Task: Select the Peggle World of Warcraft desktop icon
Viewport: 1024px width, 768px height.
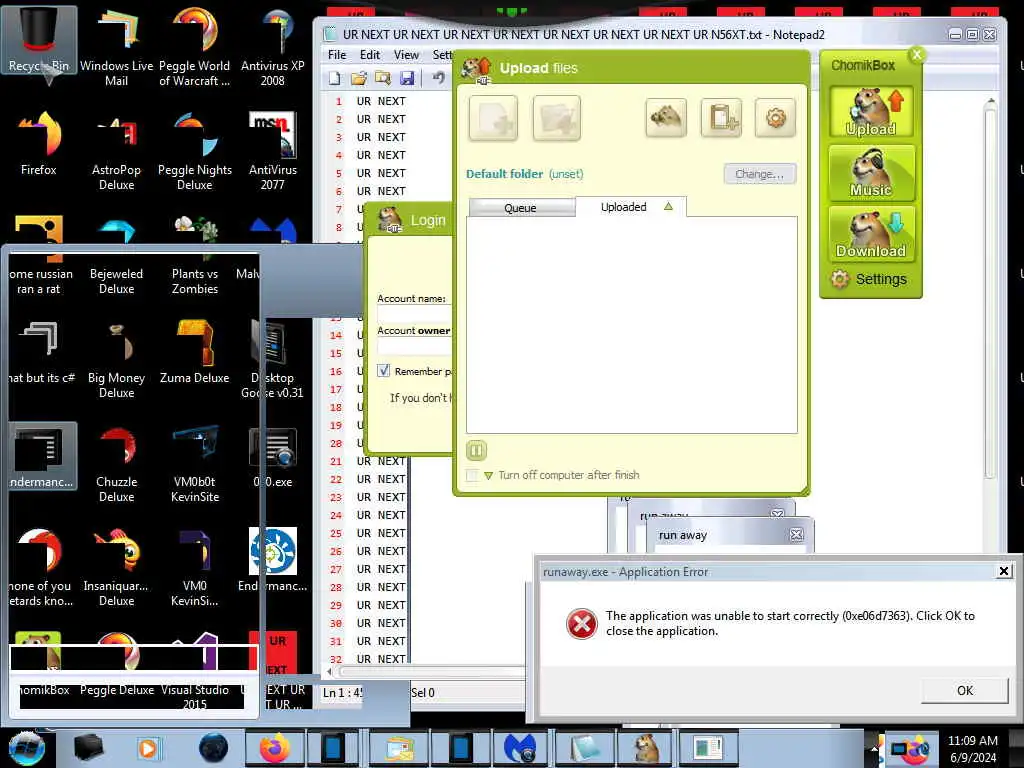Action: pos(195,46)
